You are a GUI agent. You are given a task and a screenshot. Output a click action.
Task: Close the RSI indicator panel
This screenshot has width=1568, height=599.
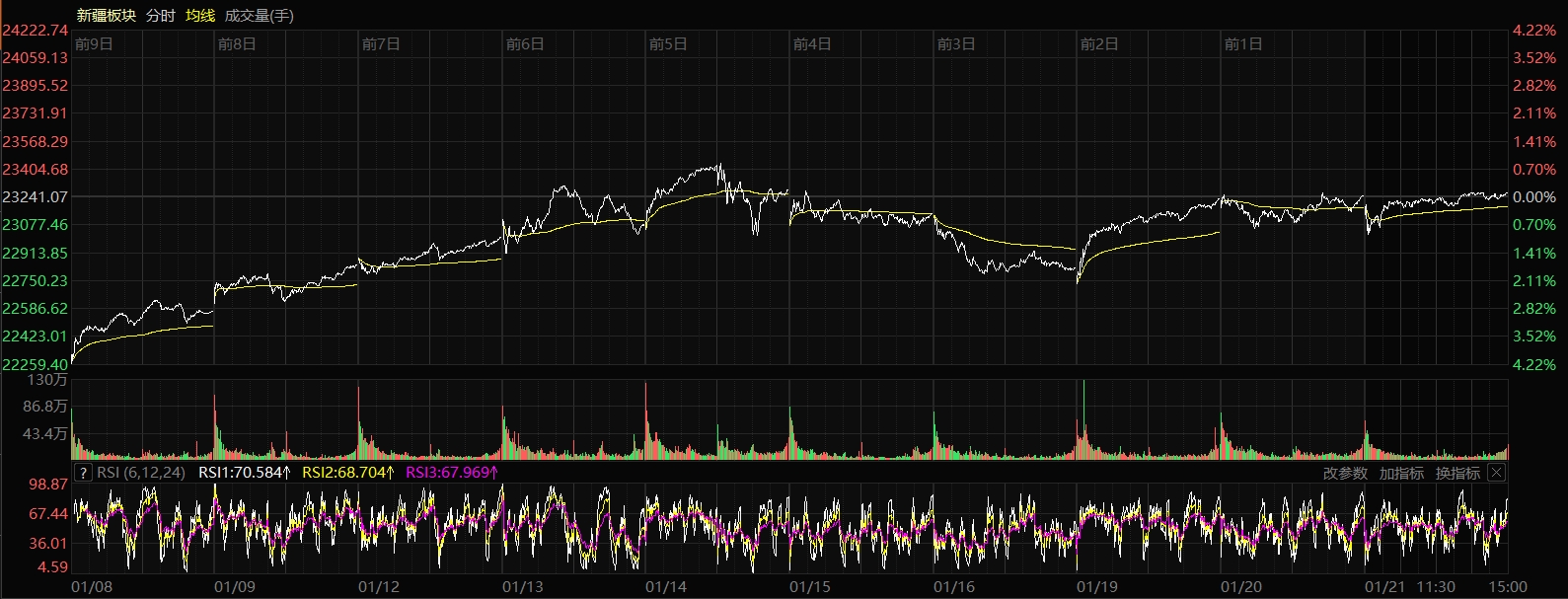[1496, 473]
